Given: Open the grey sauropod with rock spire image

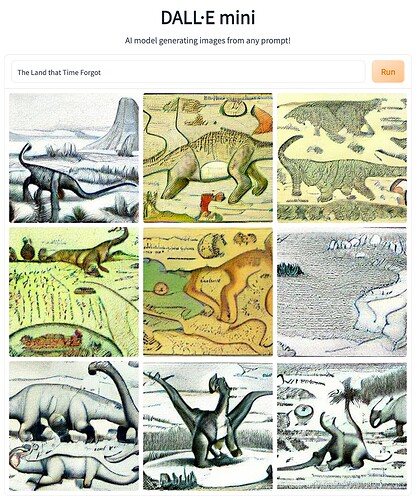Looking at the screenshot, I should tap(74, 158).
